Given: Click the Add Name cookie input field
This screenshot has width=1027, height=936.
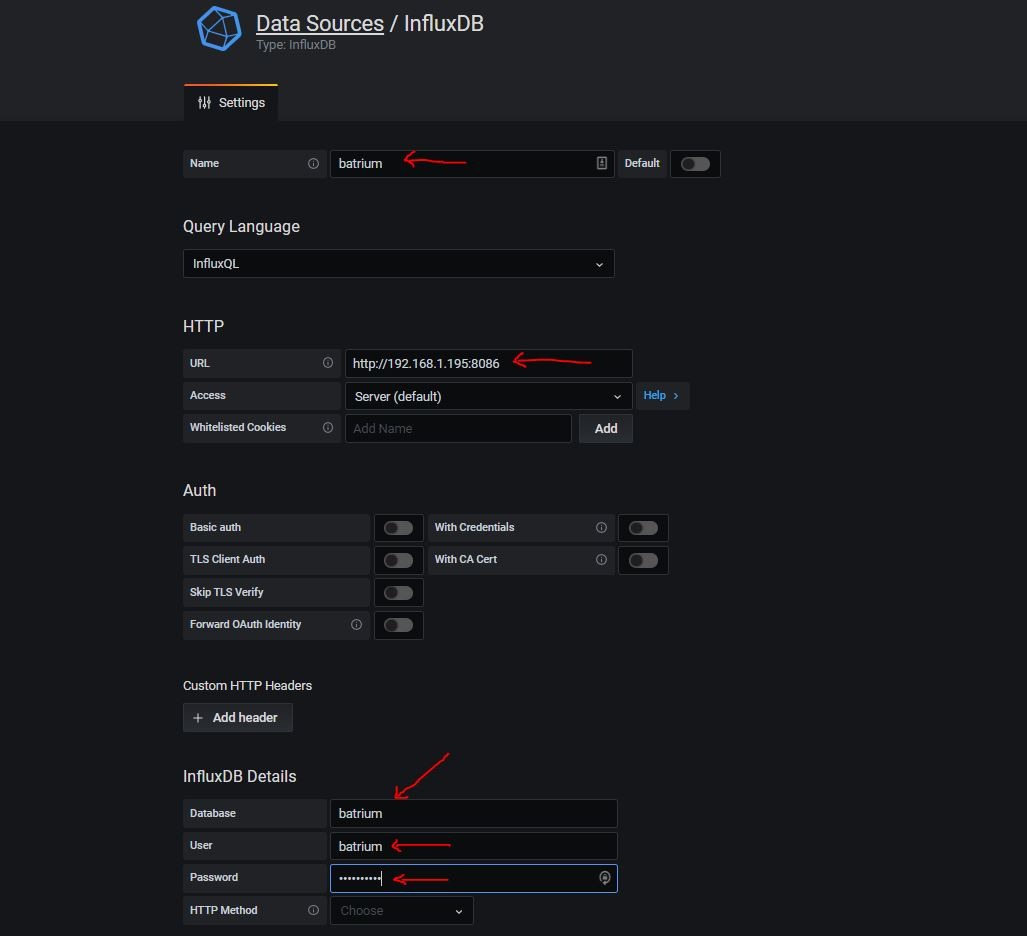Looking at the screenshot, I should tap(458, 428).
